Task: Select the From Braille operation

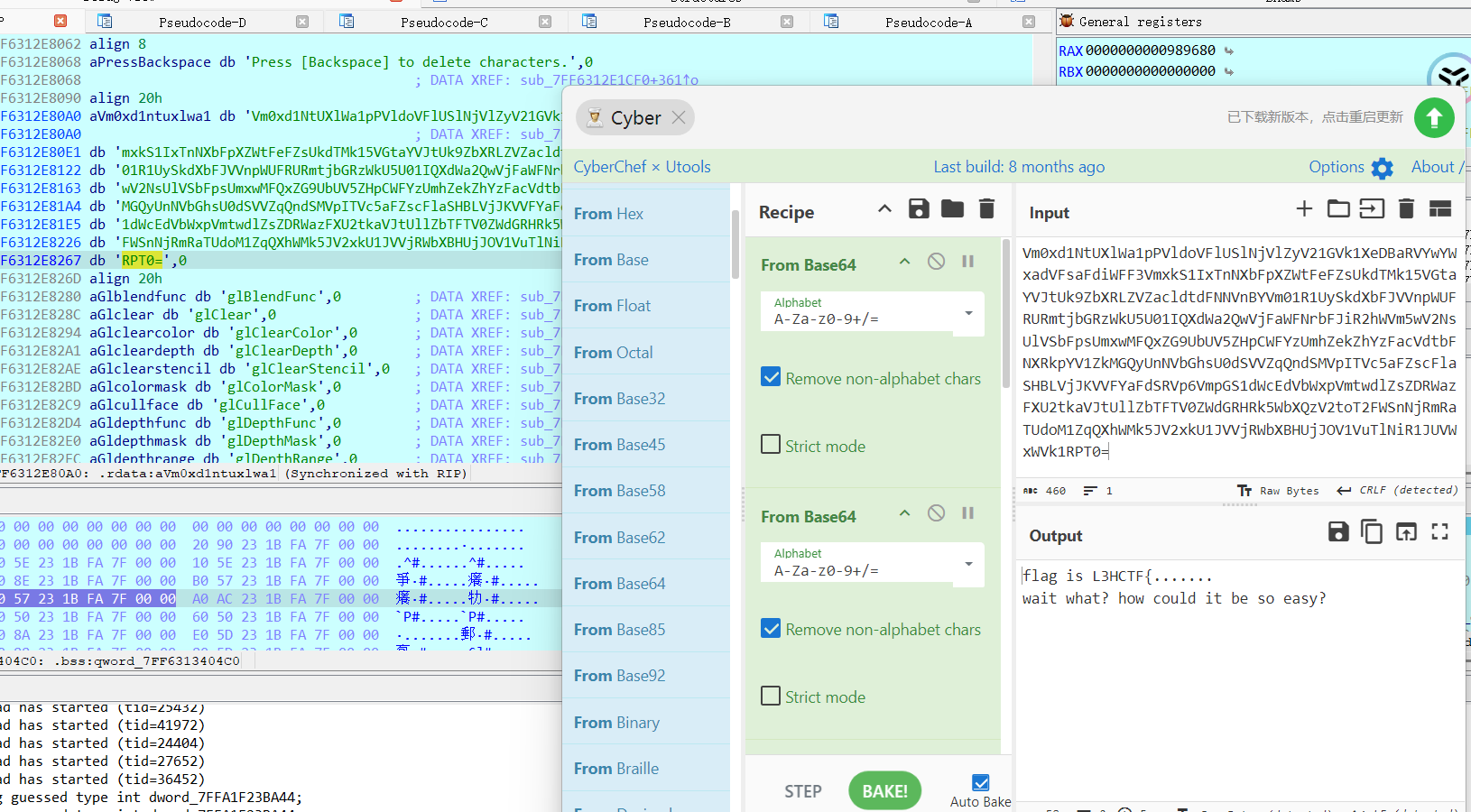Action: [x=646, y=768]
